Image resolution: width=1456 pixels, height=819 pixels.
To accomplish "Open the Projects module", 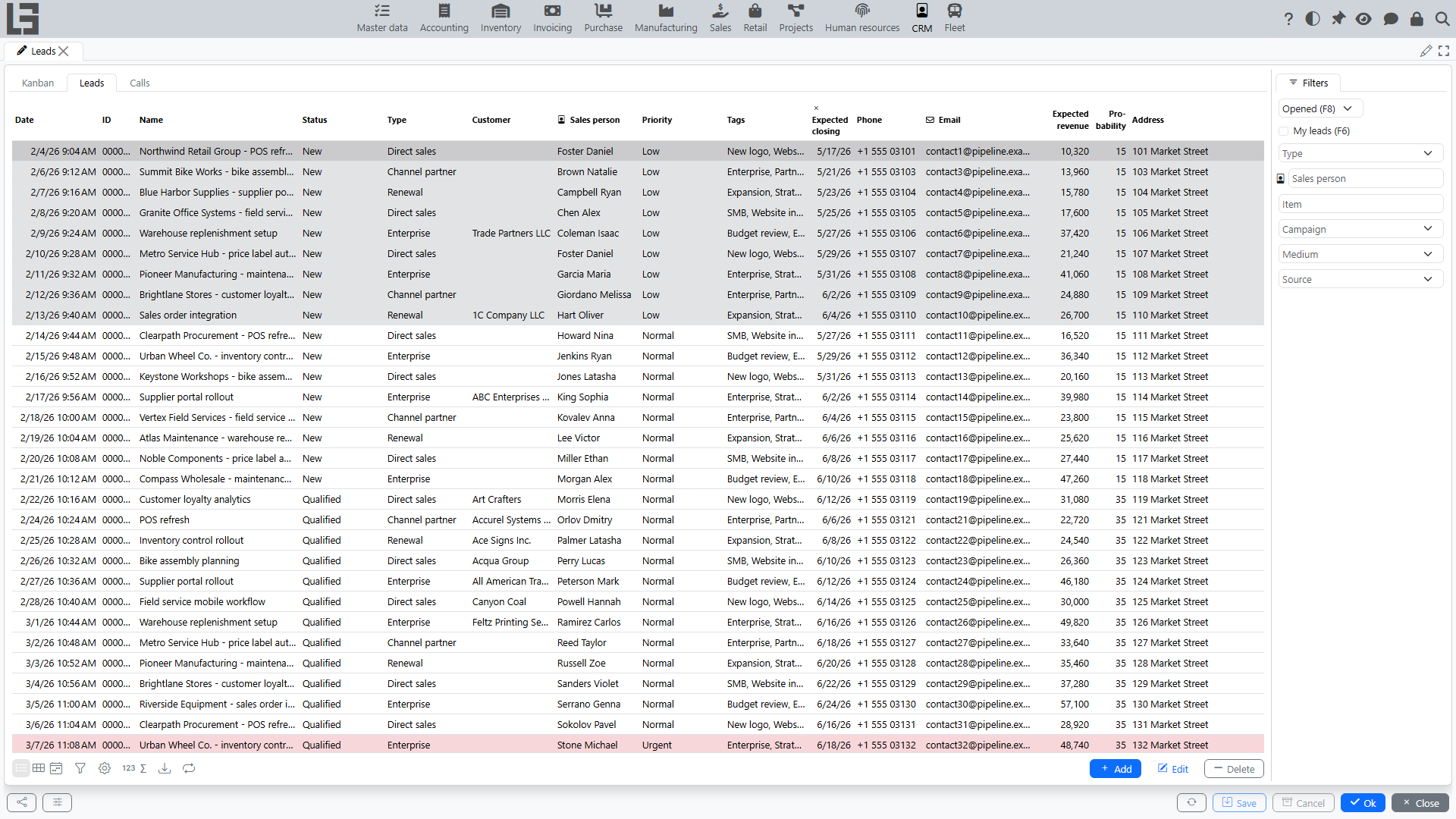I will [795, 19].
